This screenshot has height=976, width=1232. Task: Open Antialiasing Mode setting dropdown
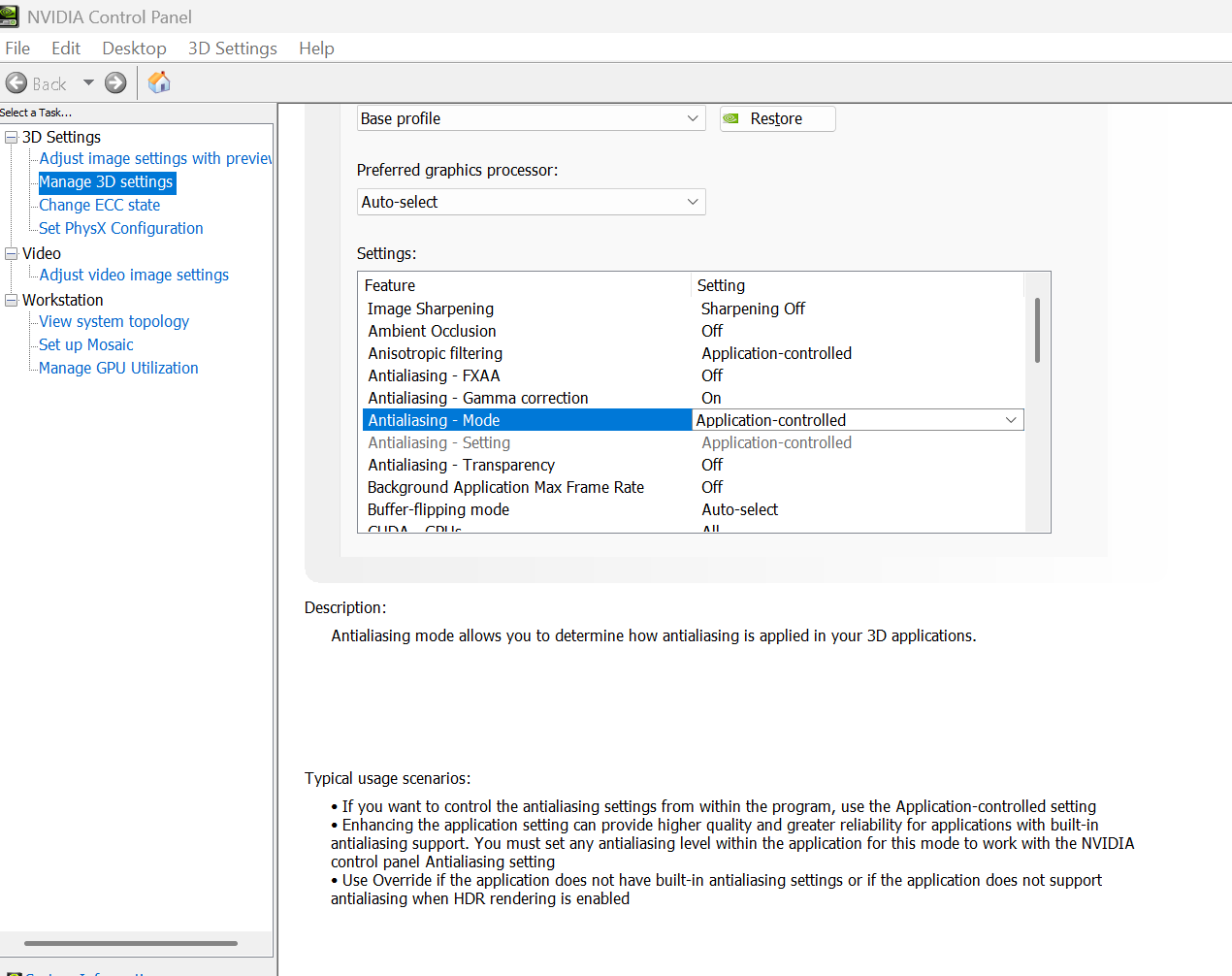[x=1010, y=420]
